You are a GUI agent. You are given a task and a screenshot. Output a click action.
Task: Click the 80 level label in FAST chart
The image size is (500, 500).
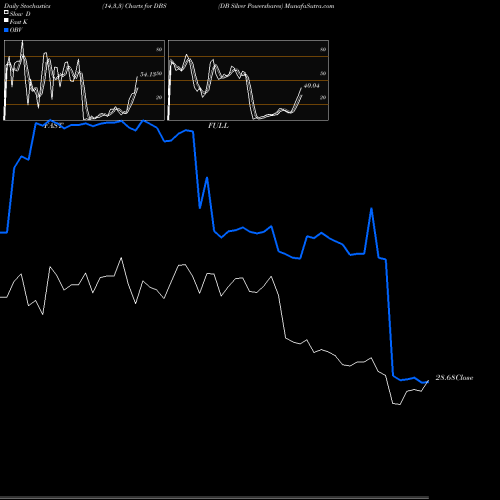pyautogui.click(x=159, y=49)
